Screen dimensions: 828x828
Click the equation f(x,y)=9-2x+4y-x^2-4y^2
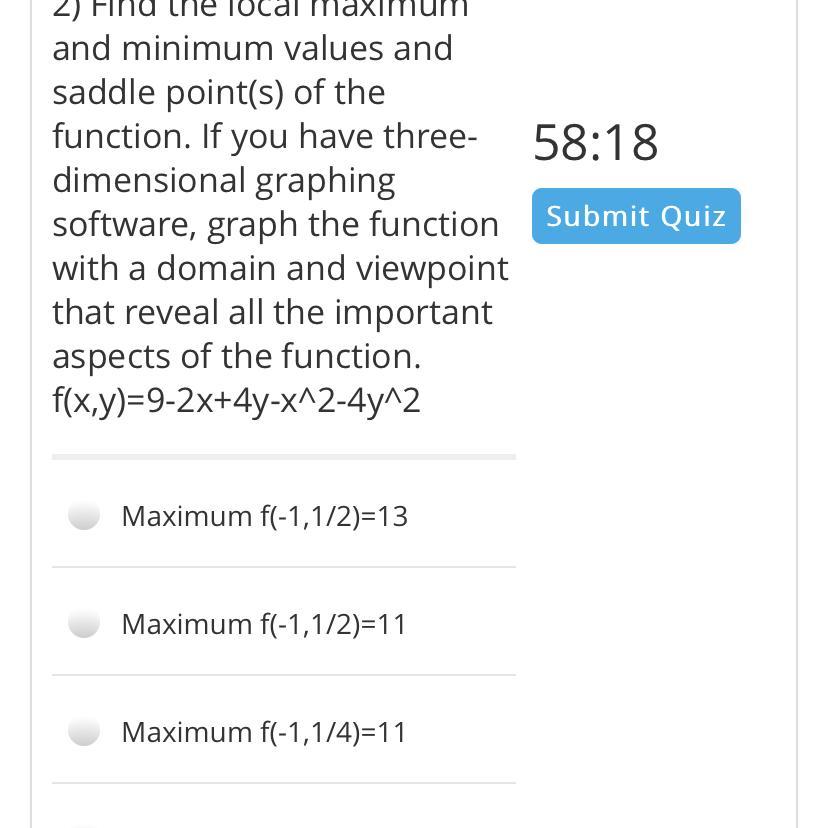click(x=236, y=400)
